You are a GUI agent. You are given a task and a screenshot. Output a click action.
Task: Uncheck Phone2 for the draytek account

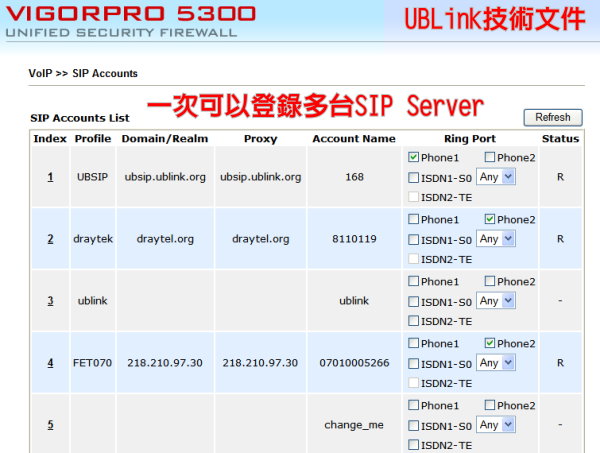[x=490, y=220]
